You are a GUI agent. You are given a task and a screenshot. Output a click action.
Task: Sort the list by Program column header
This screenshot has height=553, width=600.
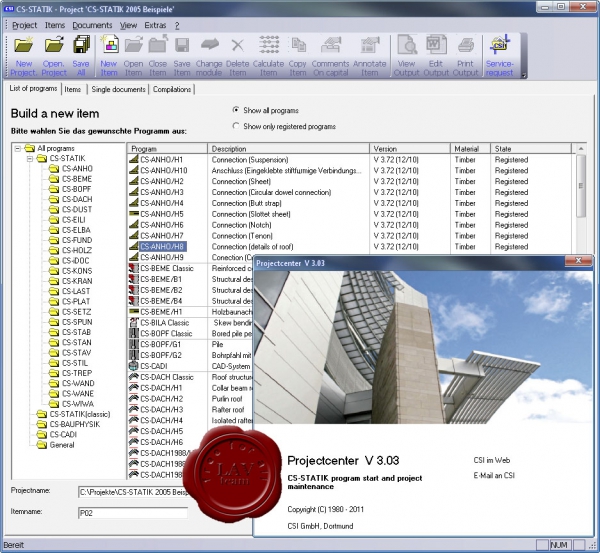click(168, 148)
